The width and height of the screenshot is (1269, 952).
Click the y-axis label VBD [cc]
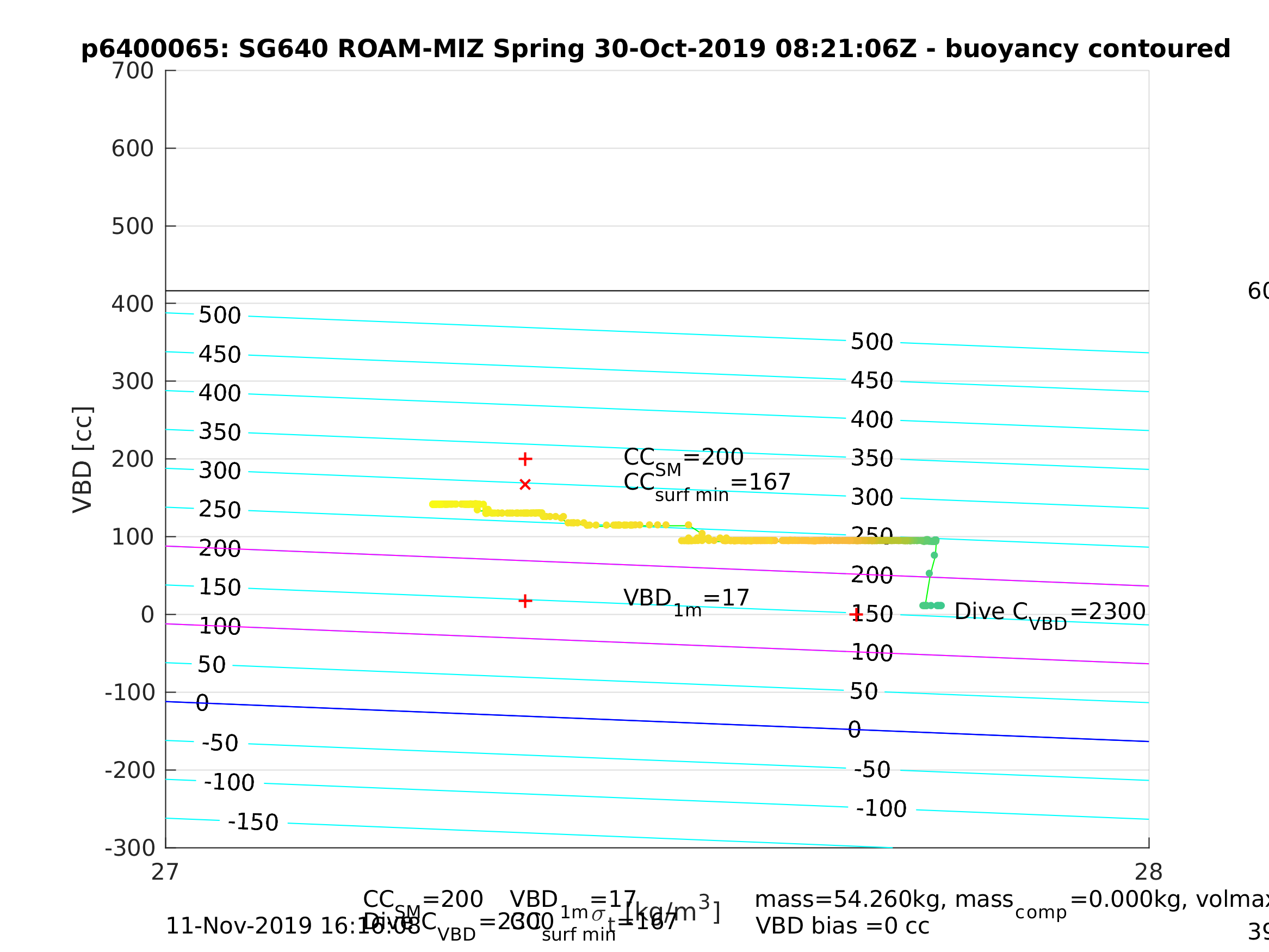[83, 460]
